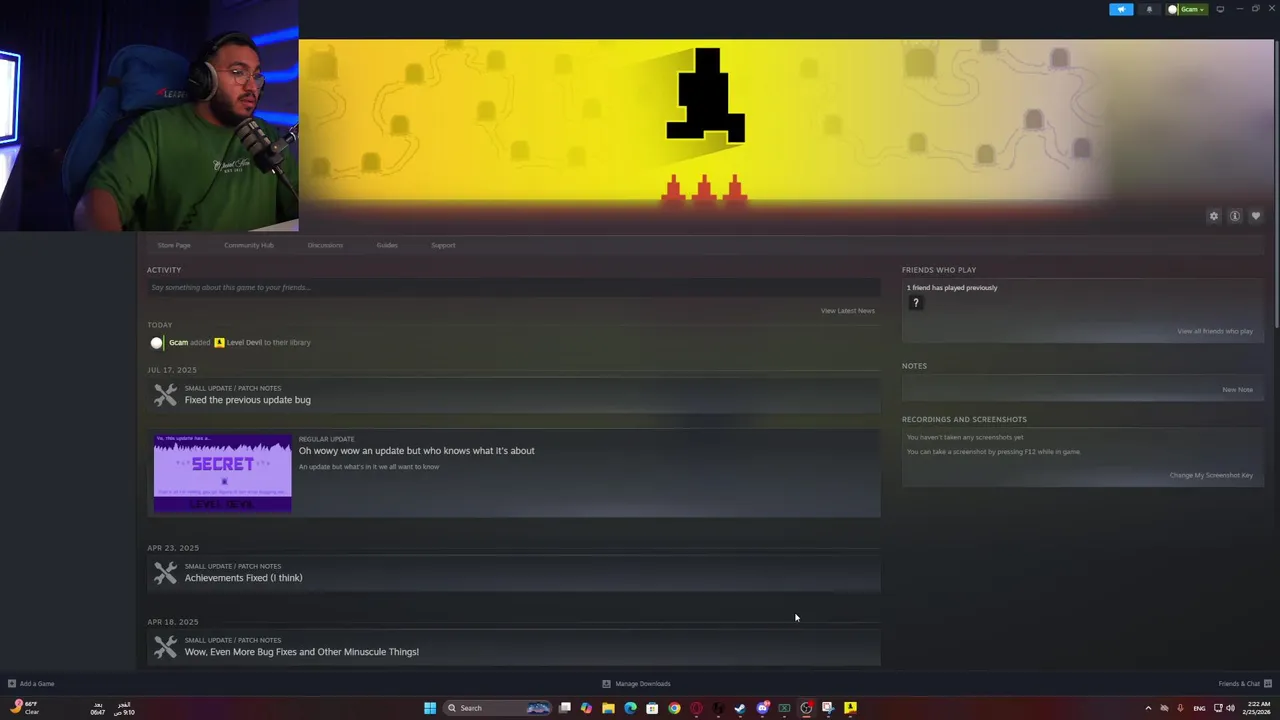Open Gcam username link in activity
1280x720 pixels.
point(178,342)
